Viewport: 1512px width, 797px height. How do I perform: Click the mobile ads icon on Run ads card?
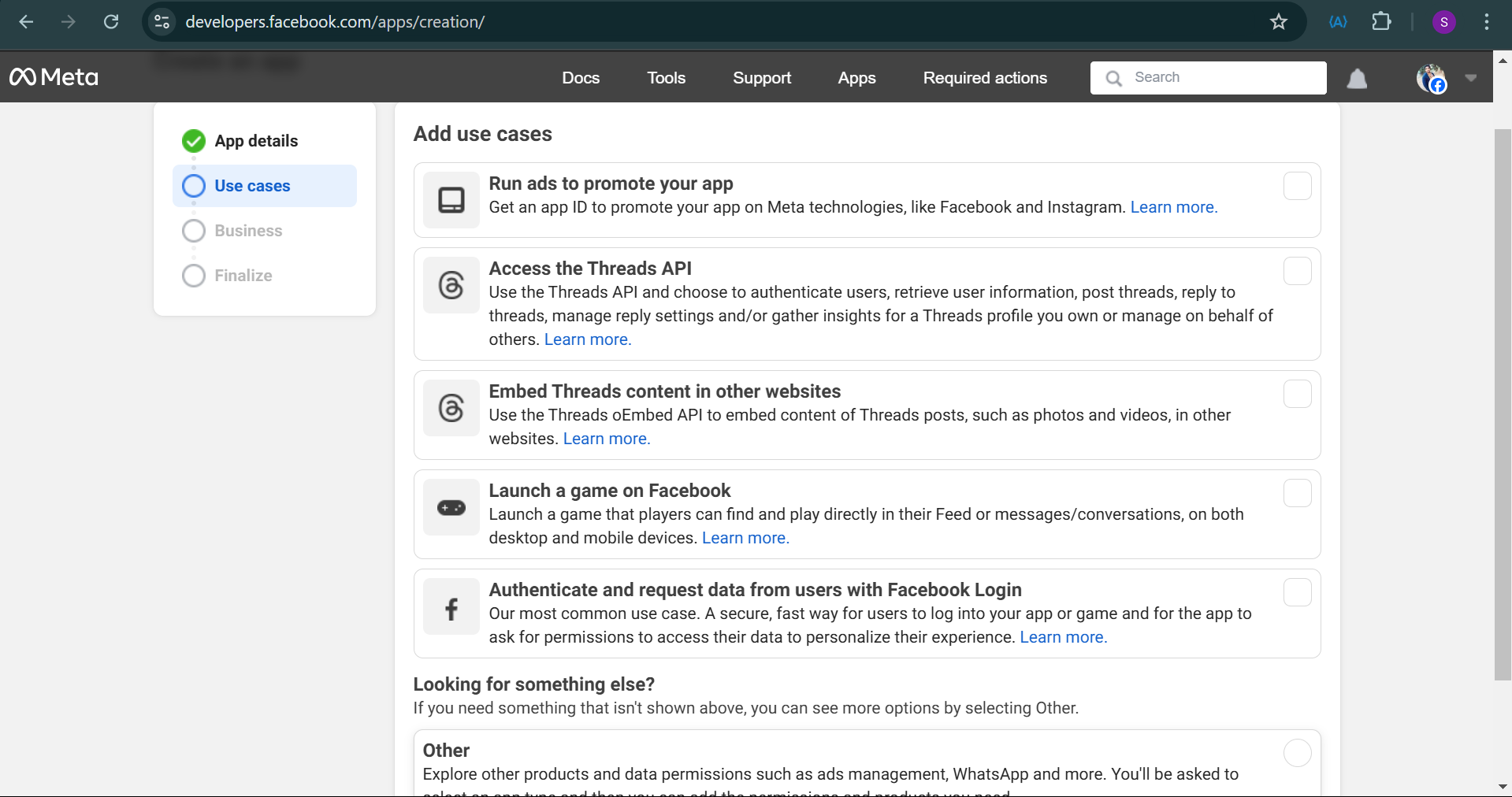(451, 200)
